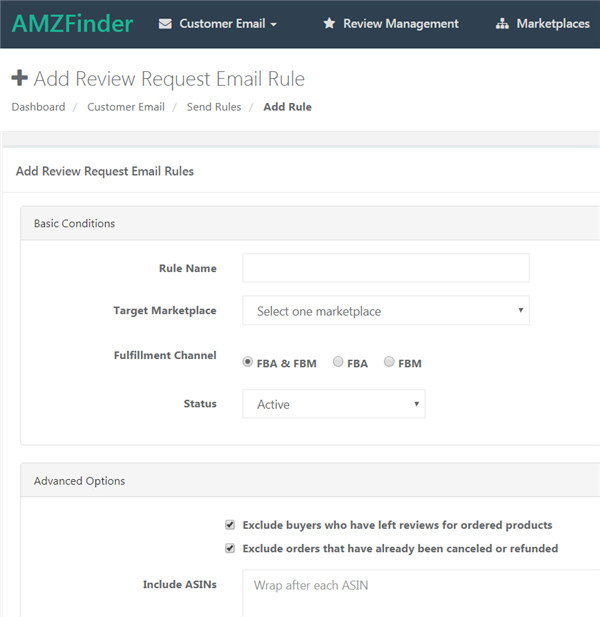The width and height of the screenshot is (600, 617).
Task: Click the sitemap icon beside Marketplaces
Action: coord(502,24)
